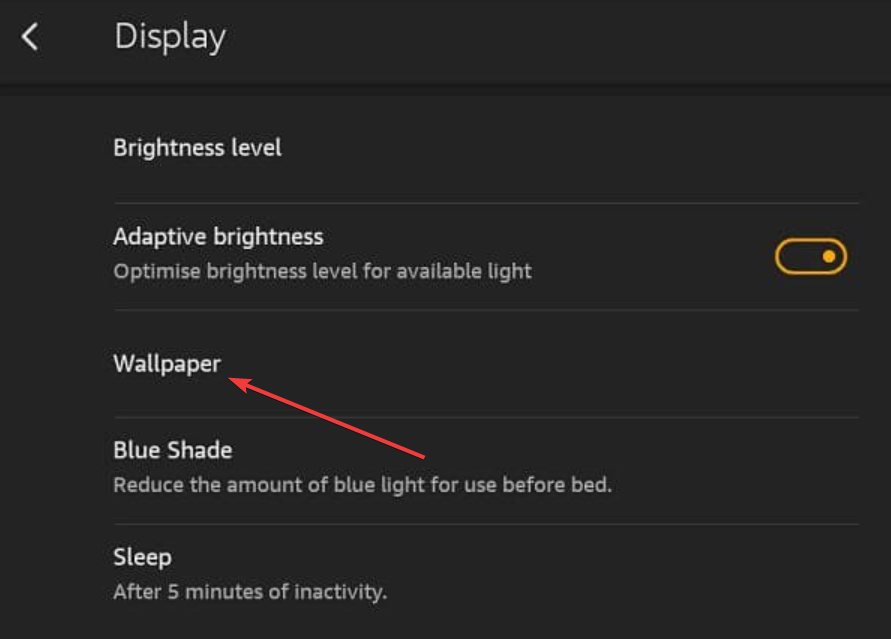Click the empty area right of Brightness level
Viewport: 891px width, 639px height.
[x=560, y=148]
